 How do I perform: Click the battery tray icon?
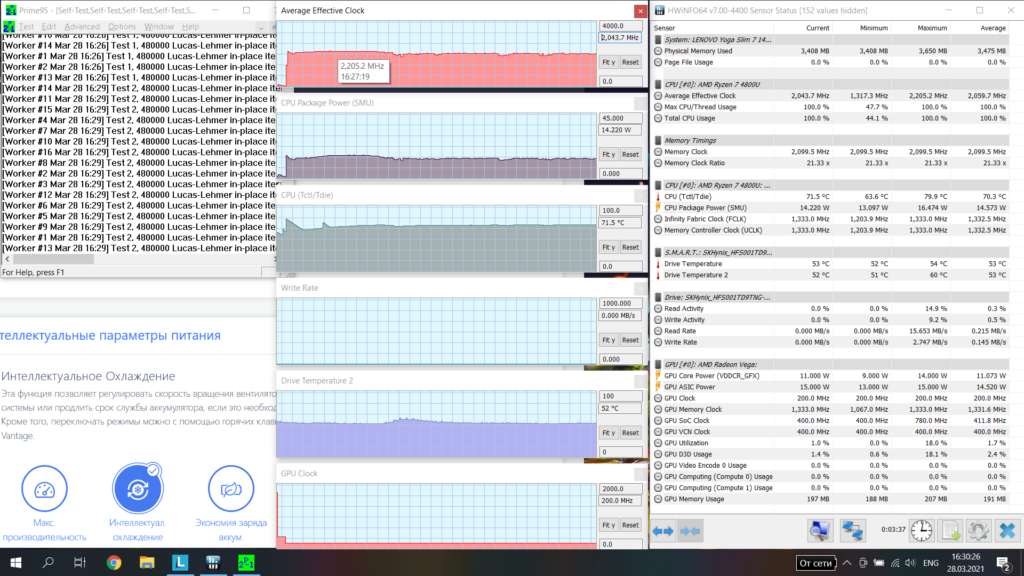tap(879, 563)
